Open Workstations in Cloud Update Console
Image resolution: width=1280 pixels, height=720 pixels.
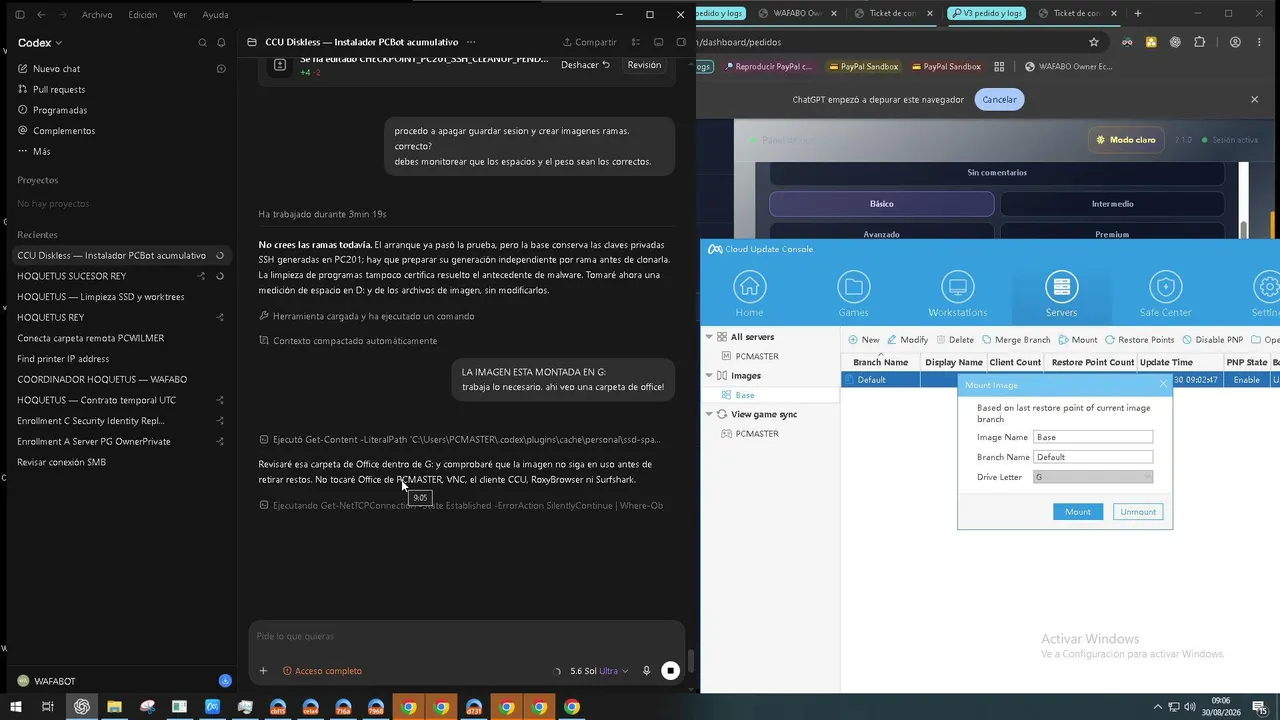point(957,295)
